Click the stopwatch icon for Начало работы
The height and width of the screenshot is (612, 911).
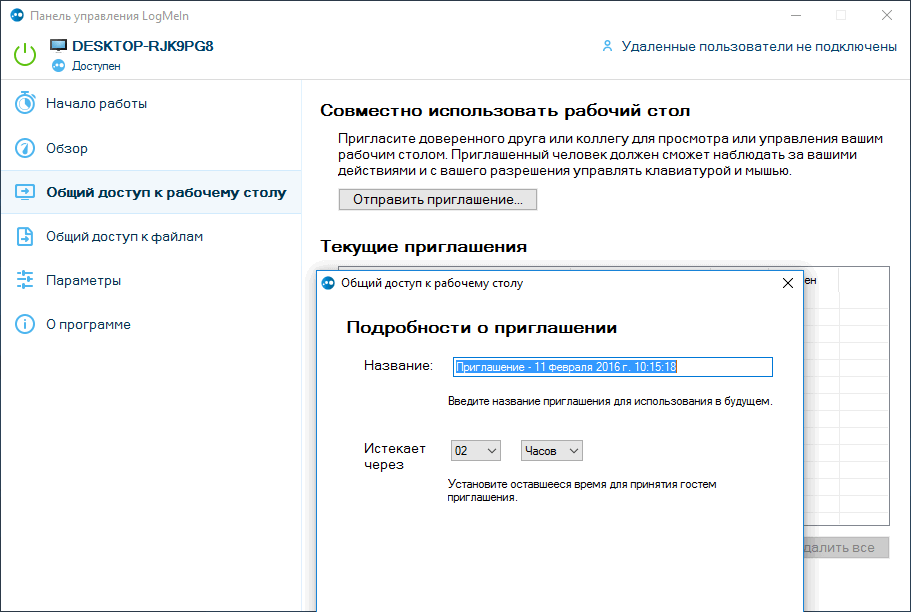[25, 103]
